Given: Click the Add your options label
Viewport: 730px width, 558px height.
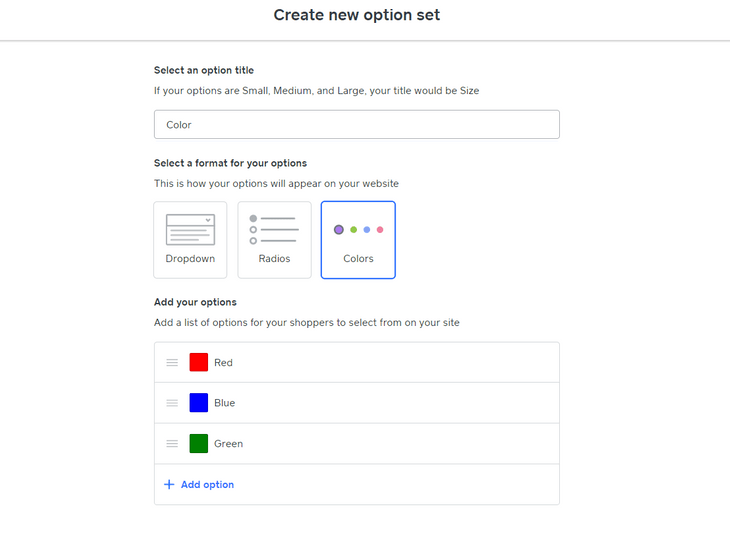Looking at the screenshot, I should (195, 302).
